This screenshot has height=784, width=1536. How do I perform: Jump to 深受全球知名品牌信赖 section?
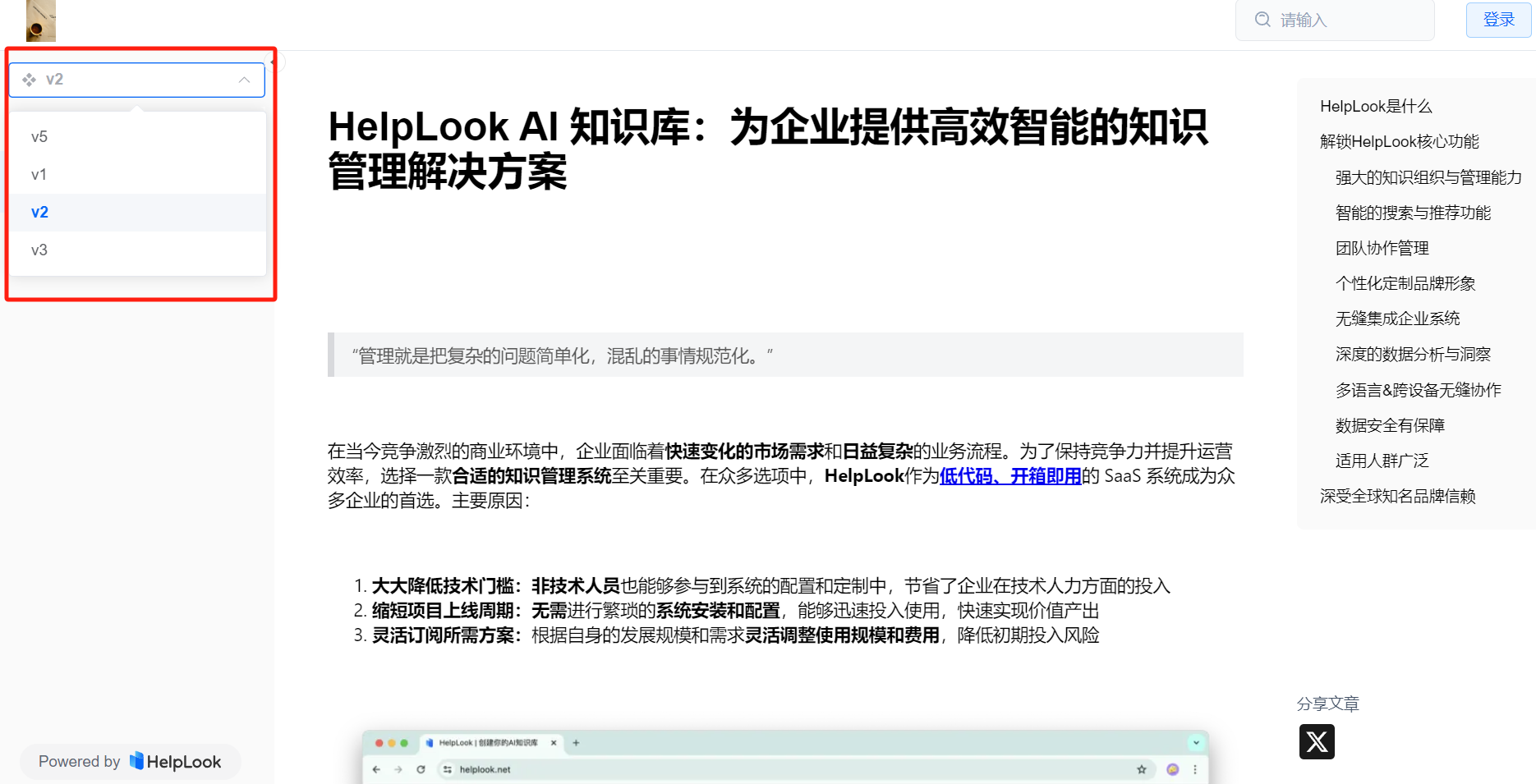click(x=1397, y=496)
